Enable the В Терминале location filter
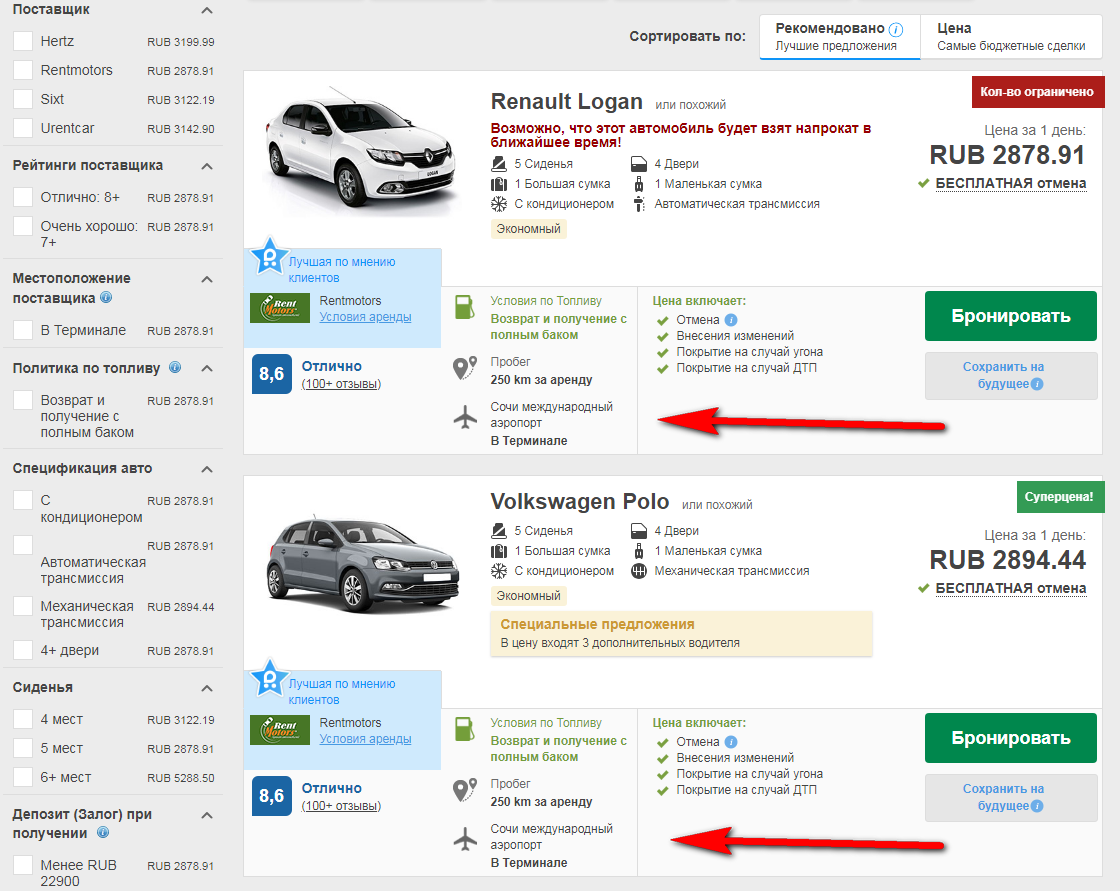 [x=23, y=330]
